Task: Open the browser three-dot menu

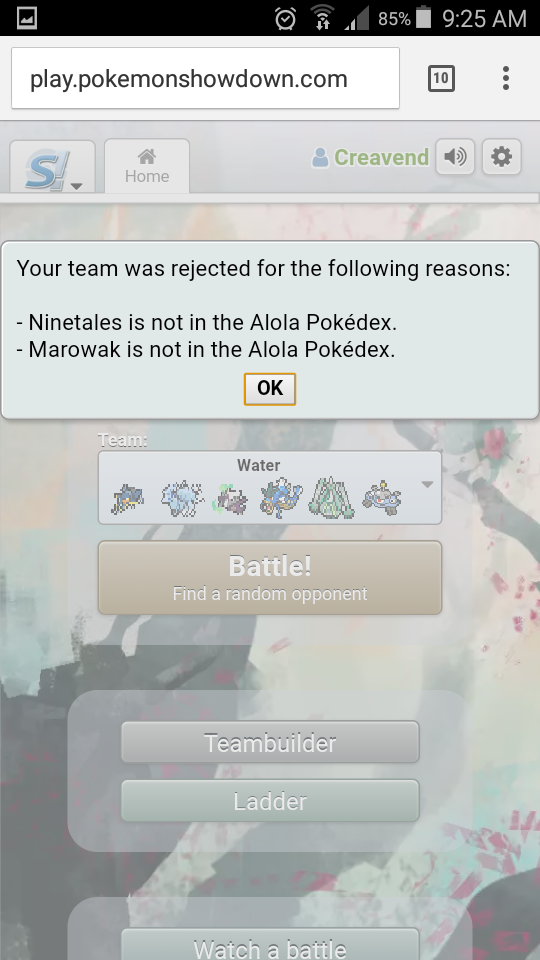Action: click(506, 78)
